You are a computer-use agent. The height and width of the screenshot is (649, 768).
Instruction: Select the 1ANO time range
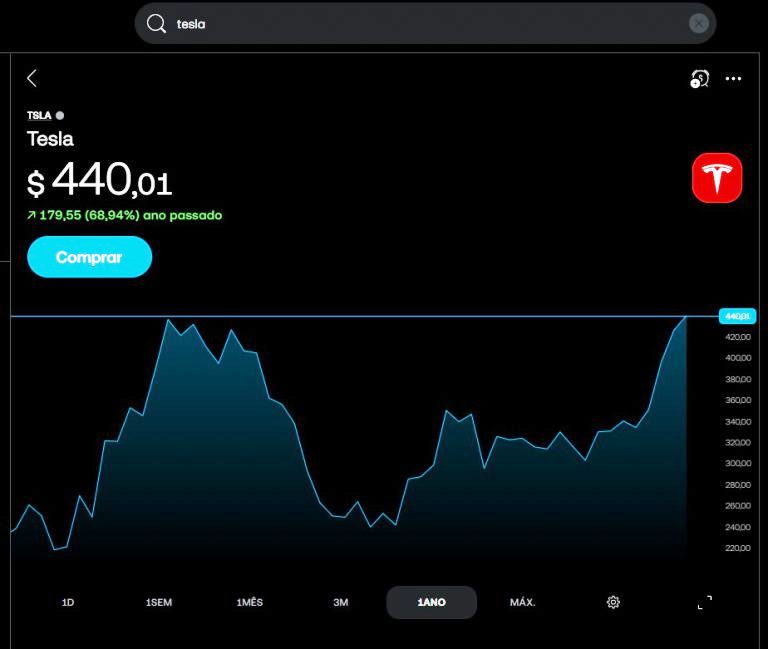pyautogui.click(x=431, y=602)
